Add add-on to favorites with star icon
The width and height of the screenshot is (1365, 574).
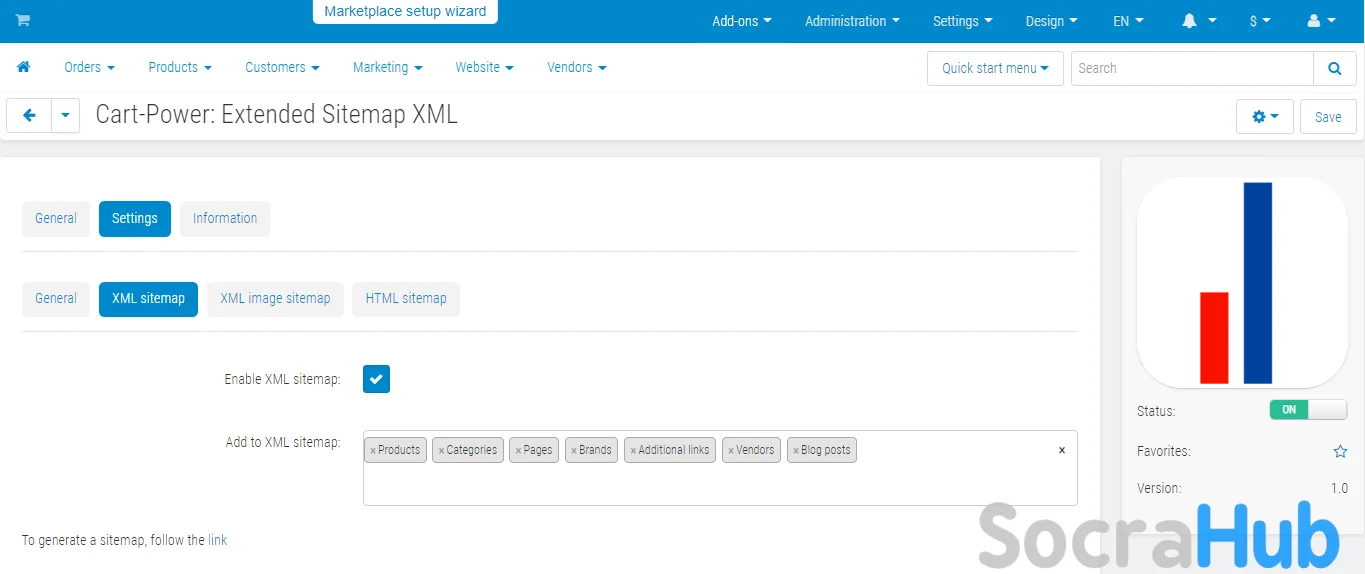tap(1340, 452)
